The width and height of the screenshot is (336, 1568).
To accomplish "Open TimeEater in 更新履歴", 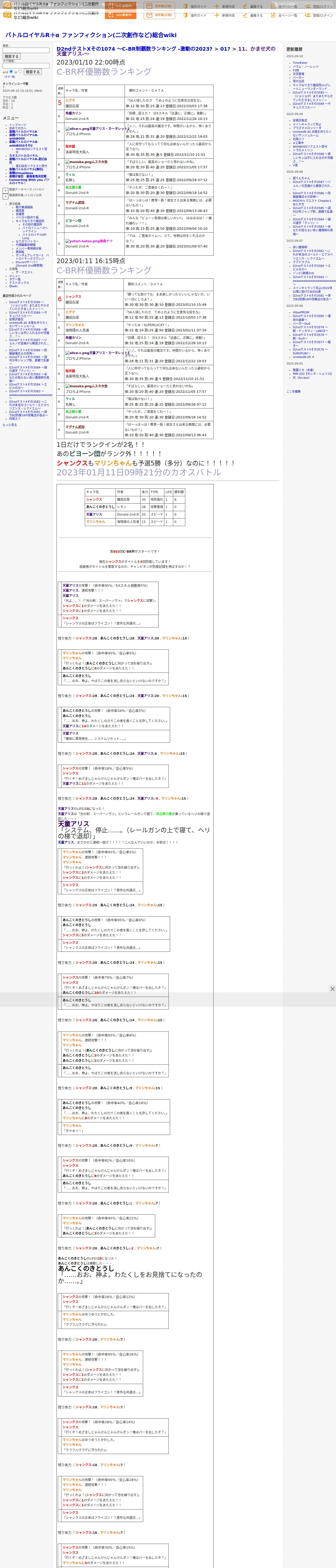I will click(x=300, y=63).
